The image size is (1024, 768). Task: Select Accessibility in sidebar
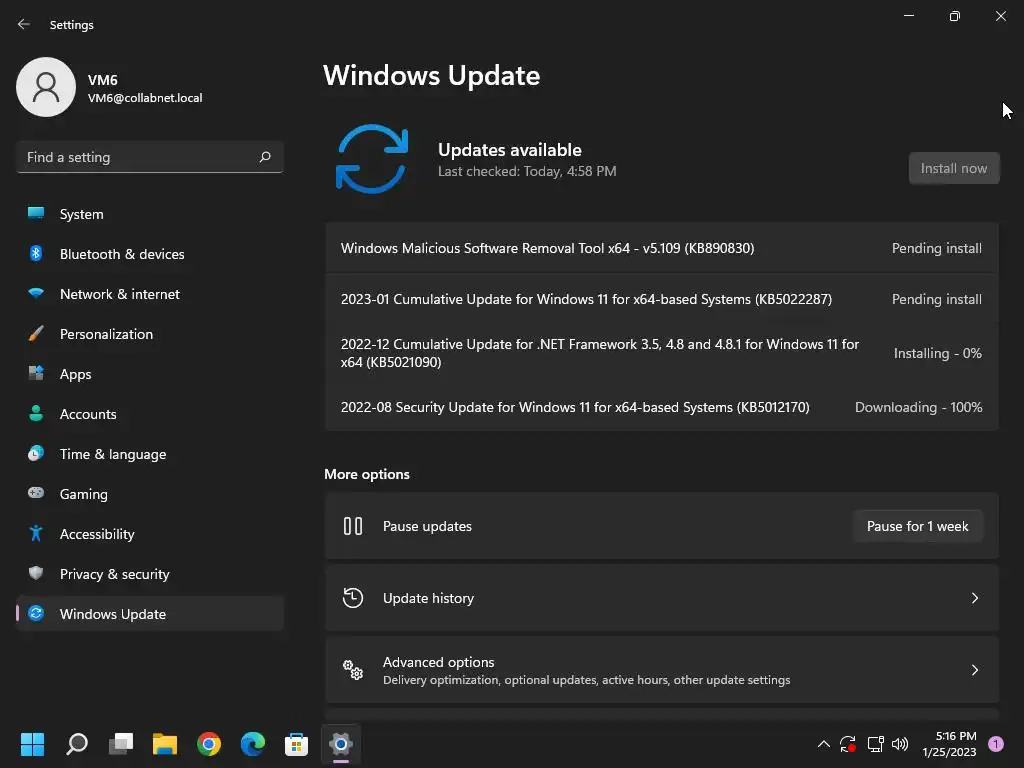tap(150, 534)
